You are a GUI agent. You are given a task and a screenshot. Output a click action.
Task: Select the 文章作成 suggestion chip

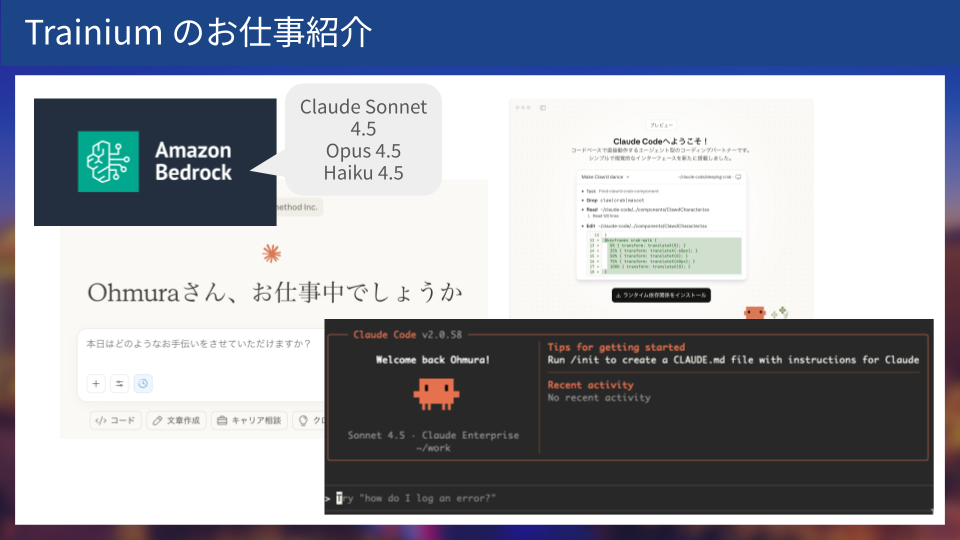point(176,420)
